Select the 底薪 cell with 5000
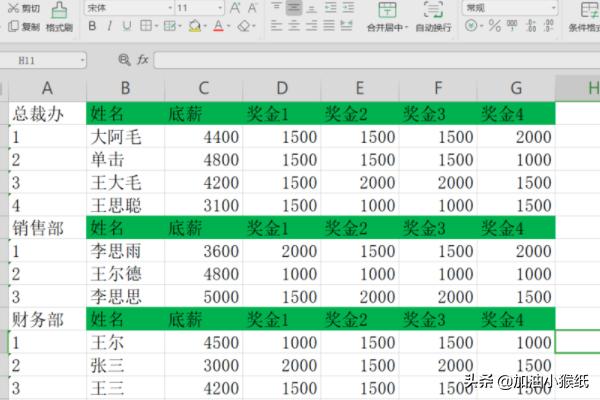This screenshot has width=600, height=400. pyautogui.click(x=204, y=296)
